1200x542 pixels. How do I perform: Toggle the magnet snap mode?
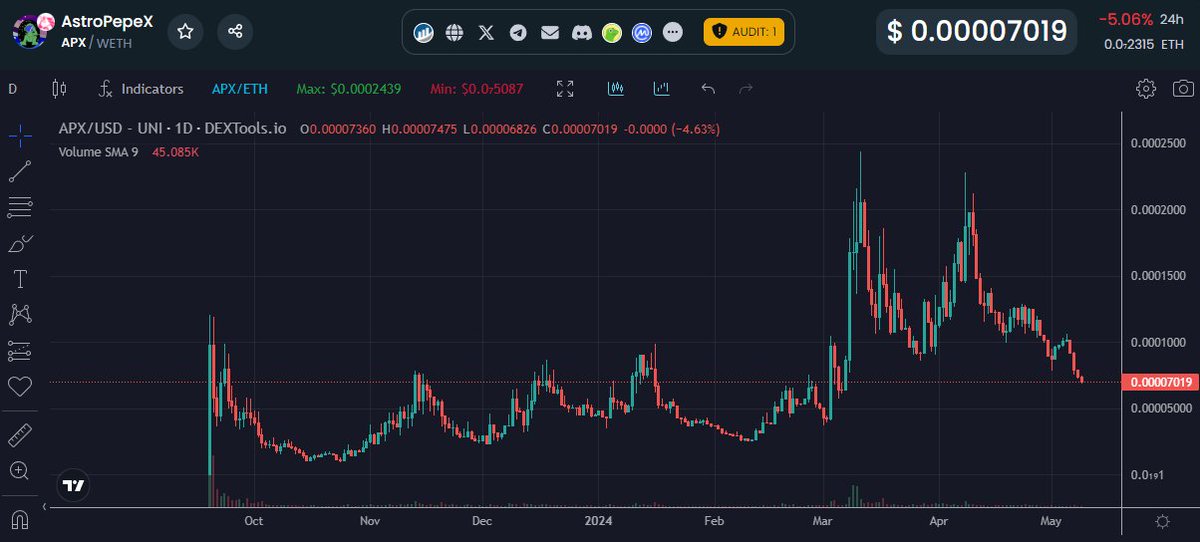coord(20,520)
